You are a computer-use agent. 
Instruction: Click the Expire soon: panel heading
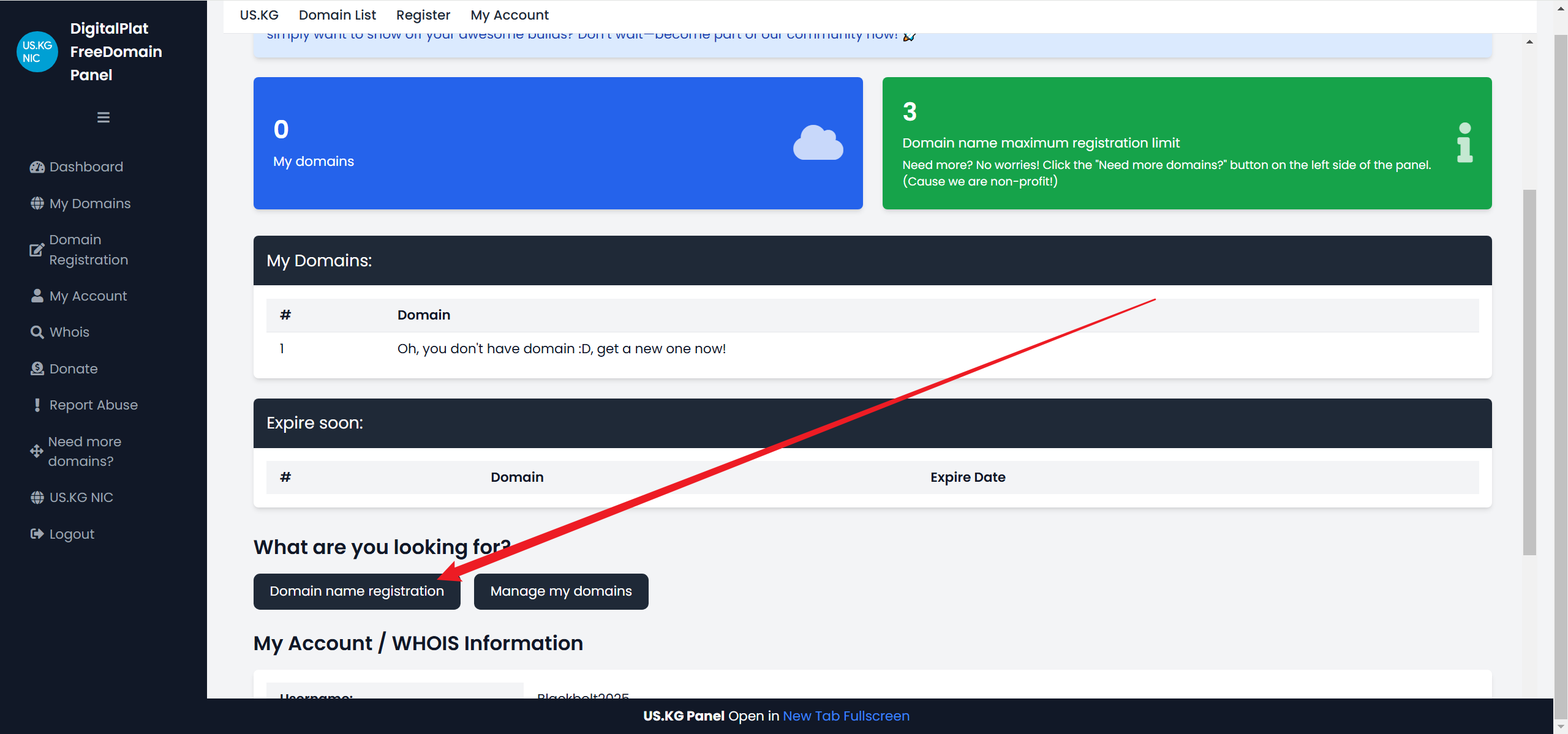coord(315,422)
